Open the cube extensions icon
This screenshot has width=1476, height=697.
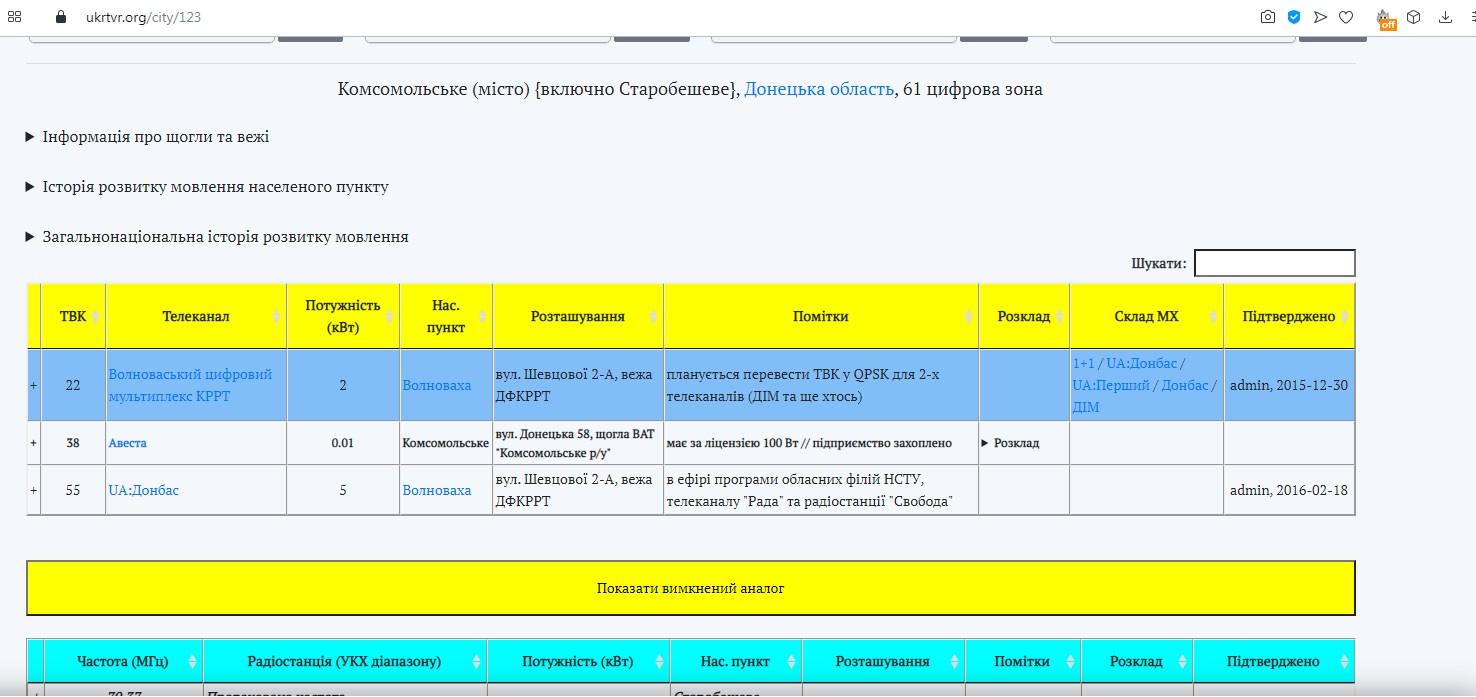point(1414,17)
